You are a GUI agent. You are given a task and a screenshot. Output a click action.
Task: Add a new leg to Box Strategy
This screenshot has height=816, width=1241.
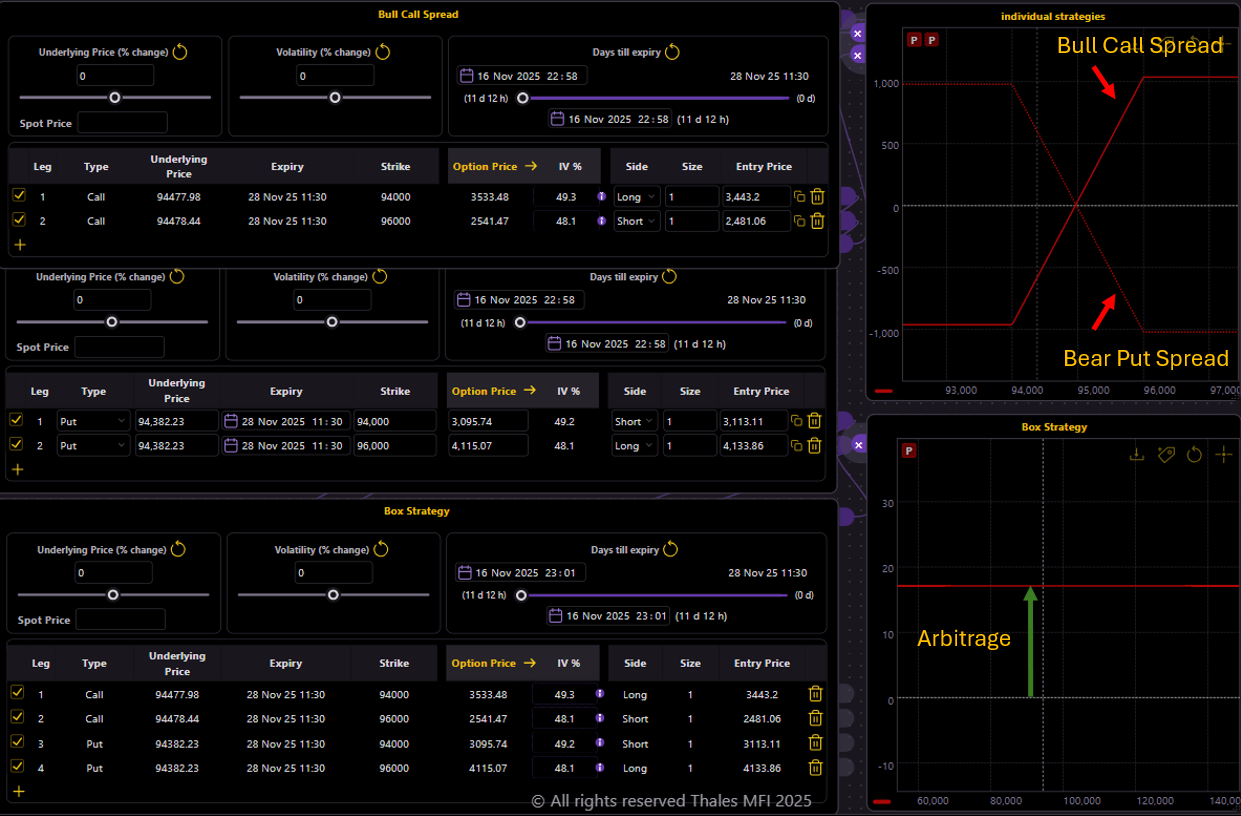coord(17,791)
